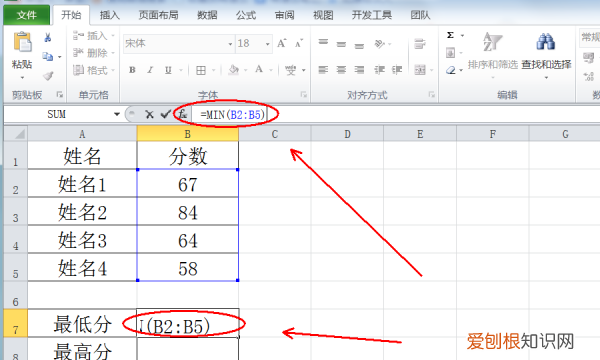The image size is (600, 360).
Task: Open font name 宋体 dropdown
Action: tap(230, 44)
